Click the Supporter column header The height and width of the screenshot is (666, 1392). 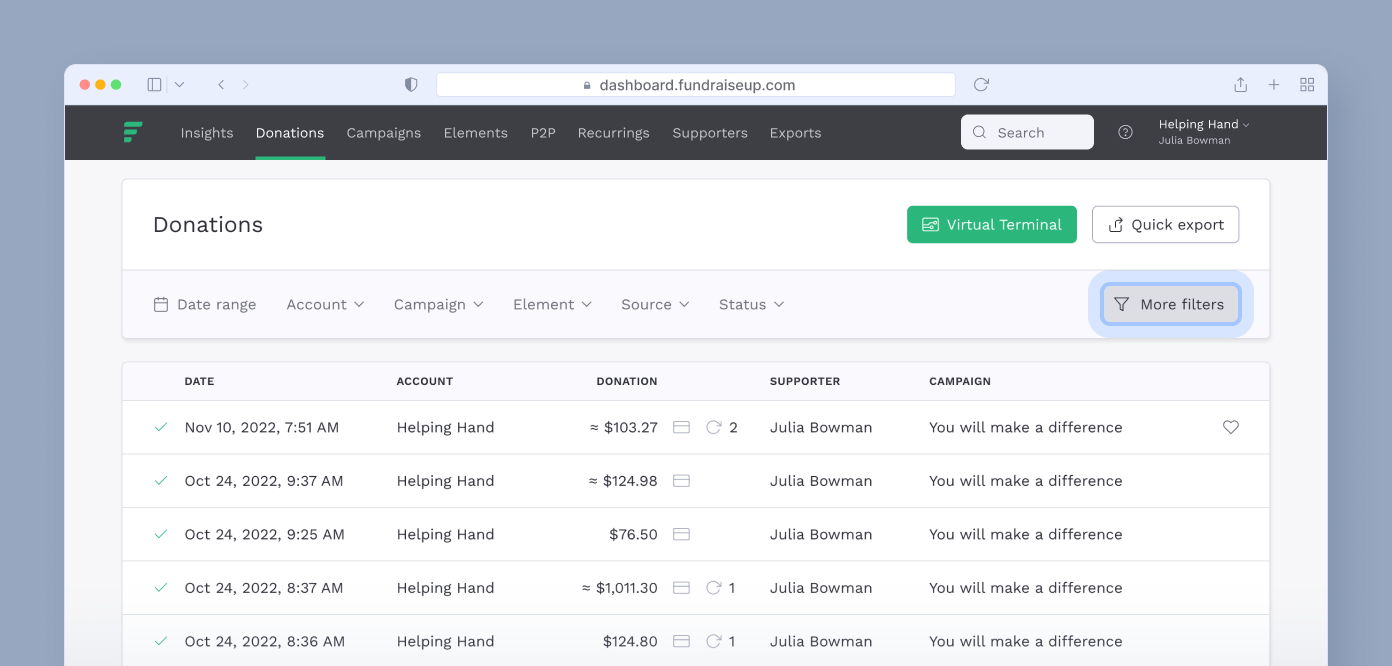coord(805,381)
